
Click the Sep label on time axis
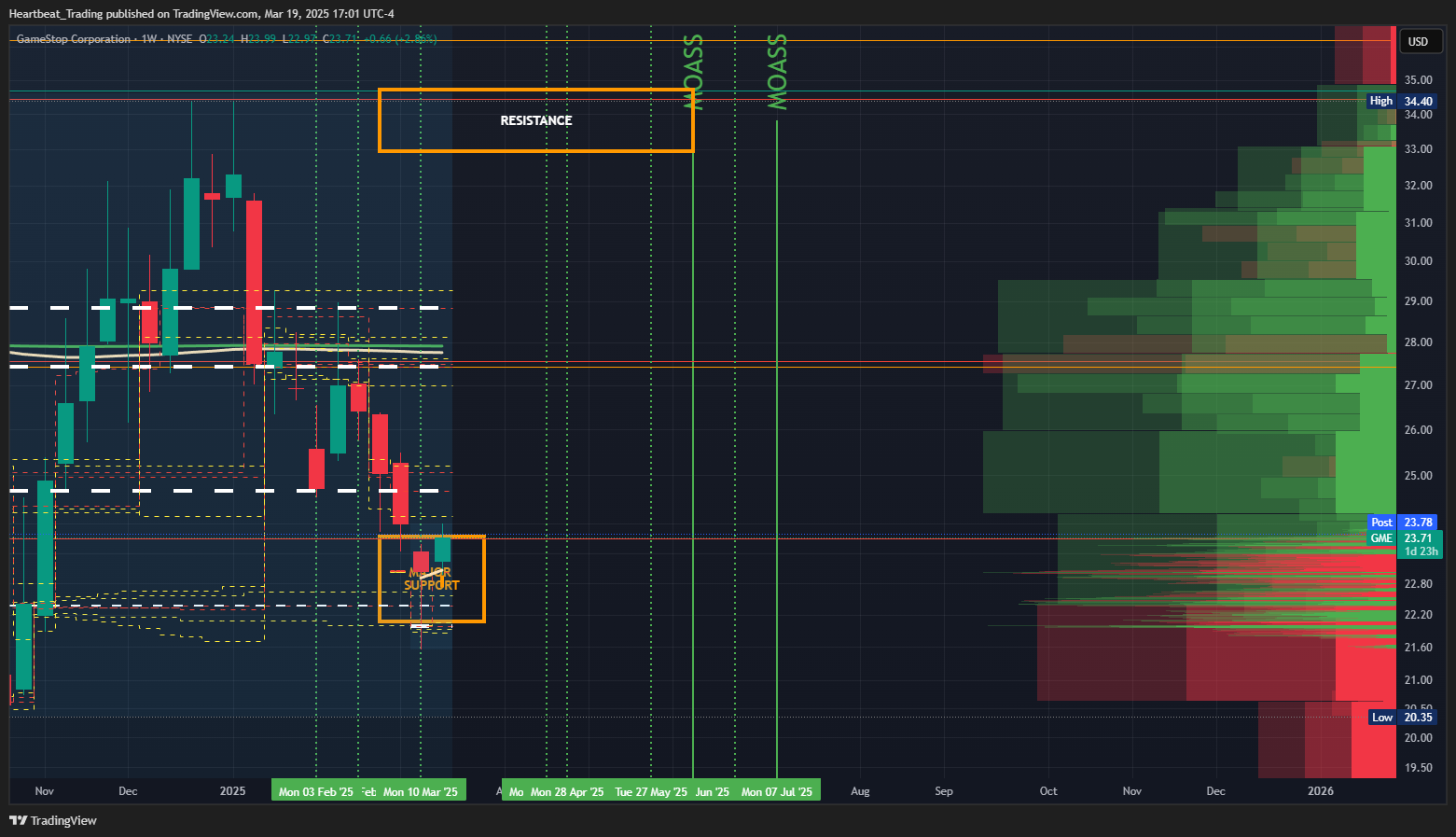tap(944, 791)
